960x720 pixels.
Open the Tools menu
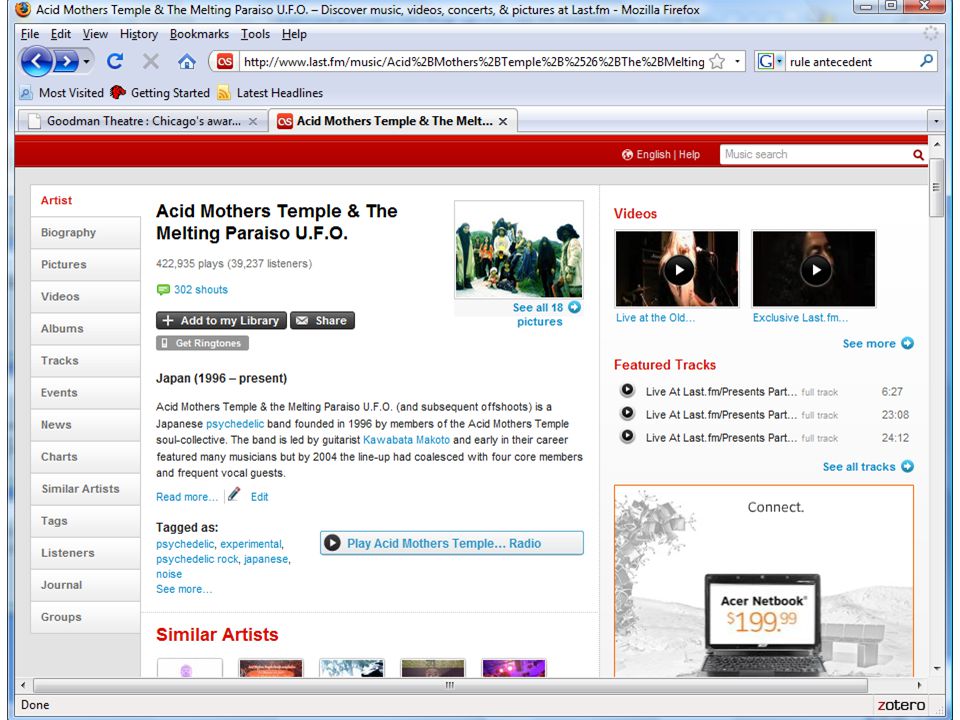[255, 34]
